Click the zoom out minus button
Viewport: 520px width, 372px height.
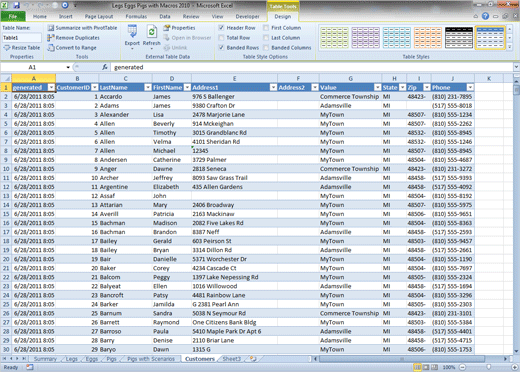point(462,367)
